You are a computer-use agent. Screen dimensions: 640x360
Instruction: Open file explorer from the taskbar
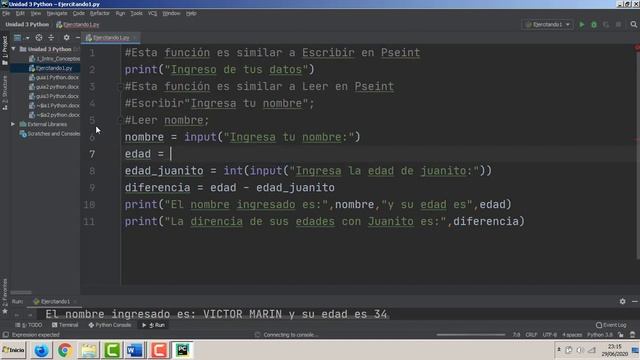tap(88, 350)
